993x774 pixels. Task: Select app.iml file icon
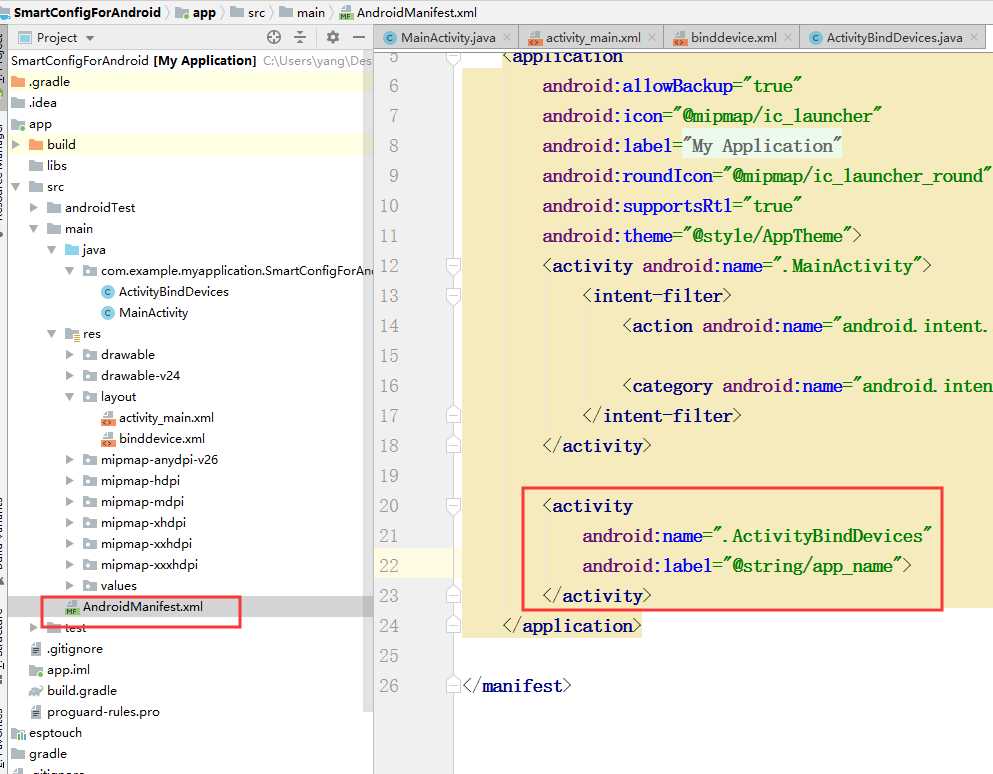pyautogui.click(x=36, y=669)
